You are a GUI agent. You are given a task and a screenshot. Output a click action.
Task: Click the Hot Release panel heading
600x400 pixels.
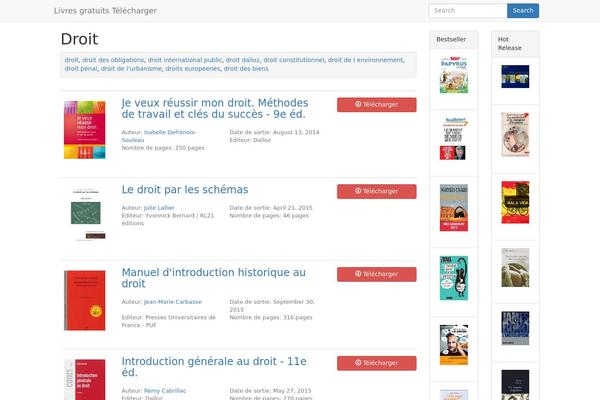click(510, 44)
